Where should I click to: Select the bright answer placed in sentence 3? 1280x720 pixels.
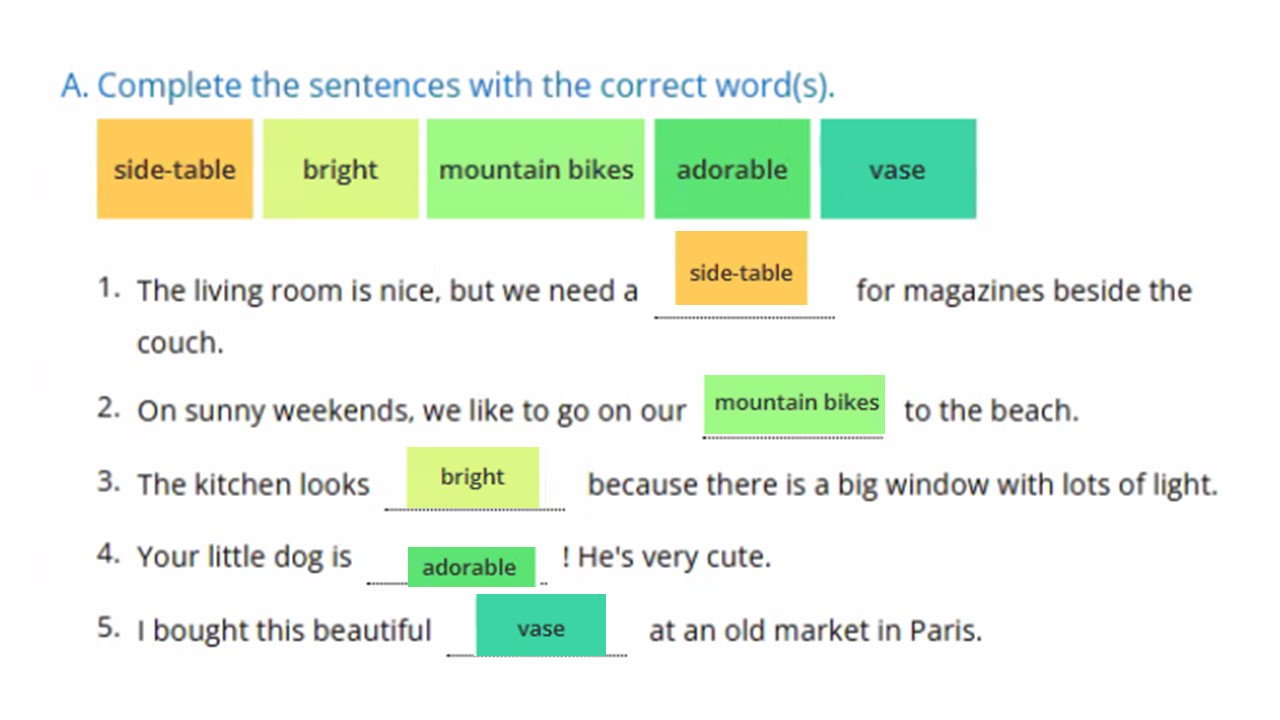point(472,477)
